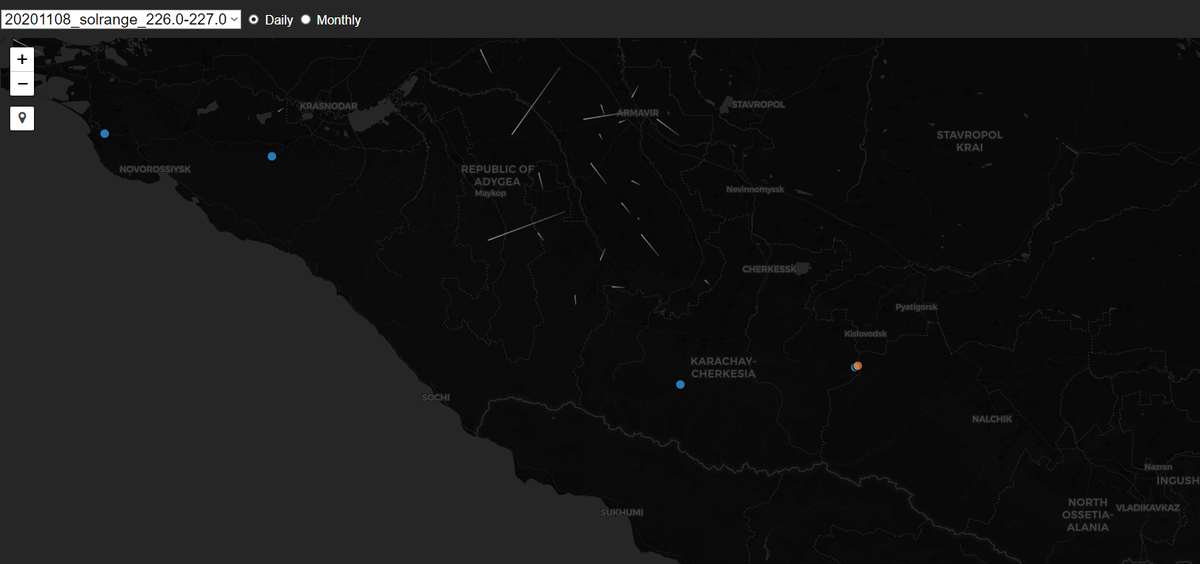Click the Pyatigorsk label
The height and width of the screenshot is (564, 1200).
coord(916,307)
